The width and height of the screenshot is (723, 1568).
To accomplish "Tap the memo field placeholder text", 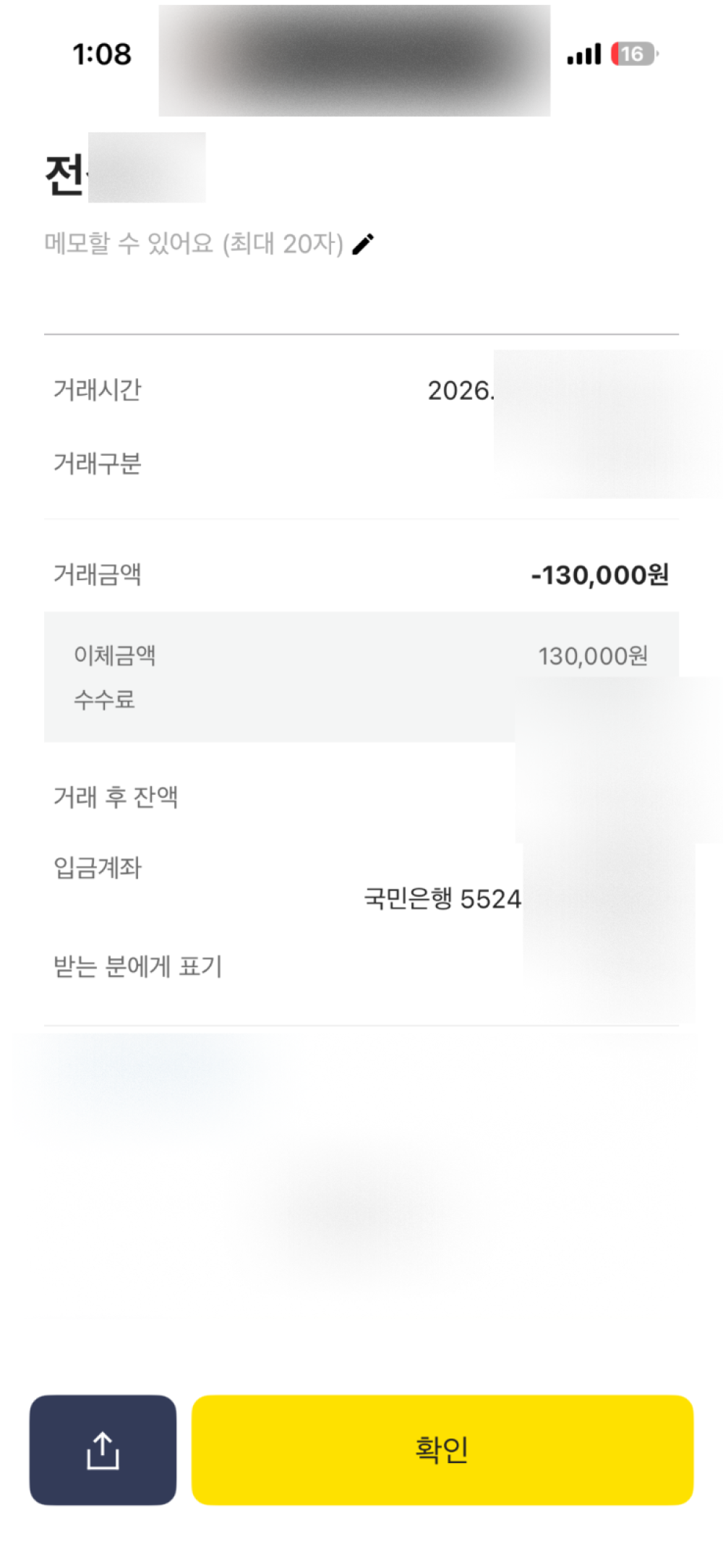I will point(194,244).
